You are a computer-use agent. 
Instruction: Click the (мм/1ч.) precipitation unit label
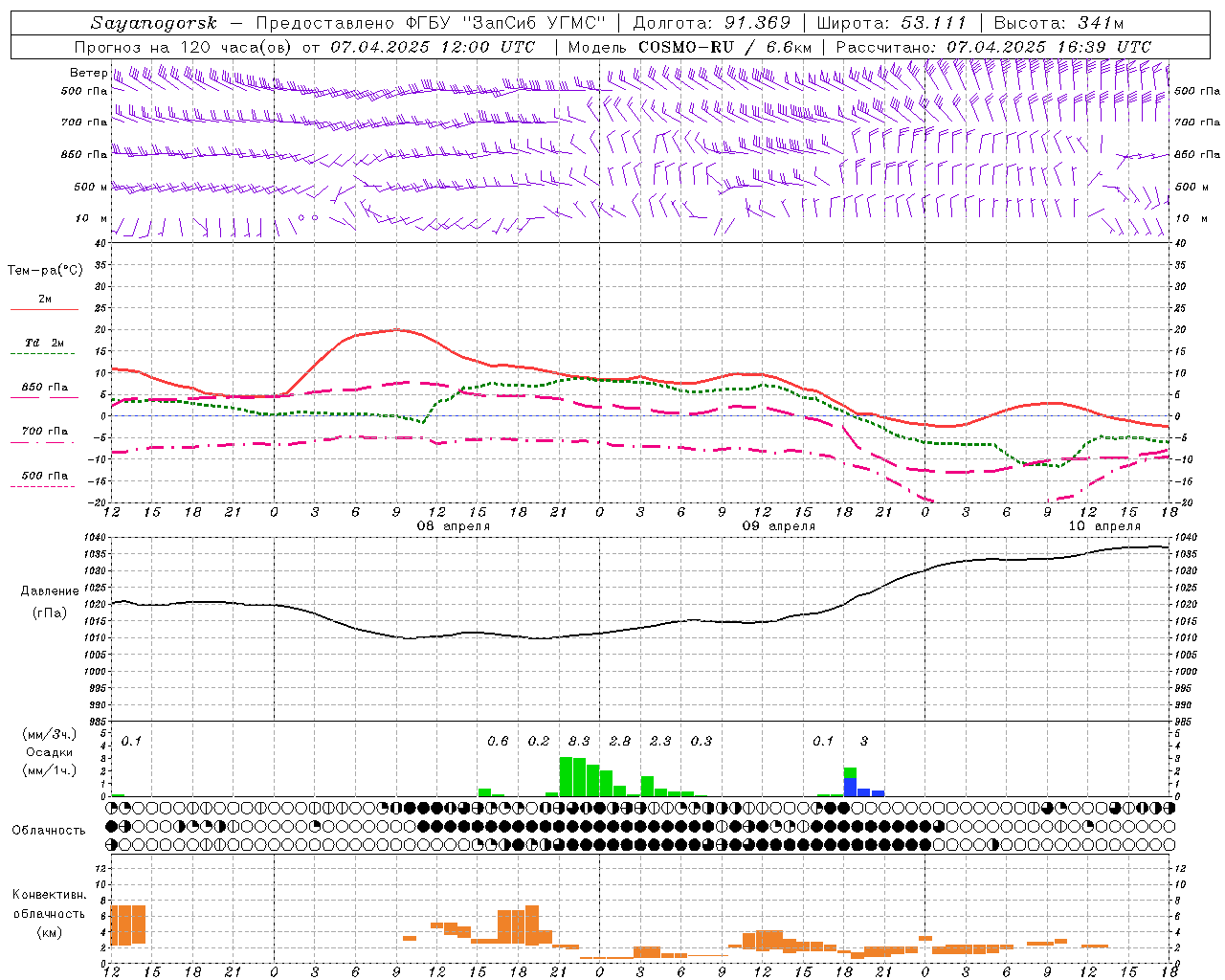50,770
